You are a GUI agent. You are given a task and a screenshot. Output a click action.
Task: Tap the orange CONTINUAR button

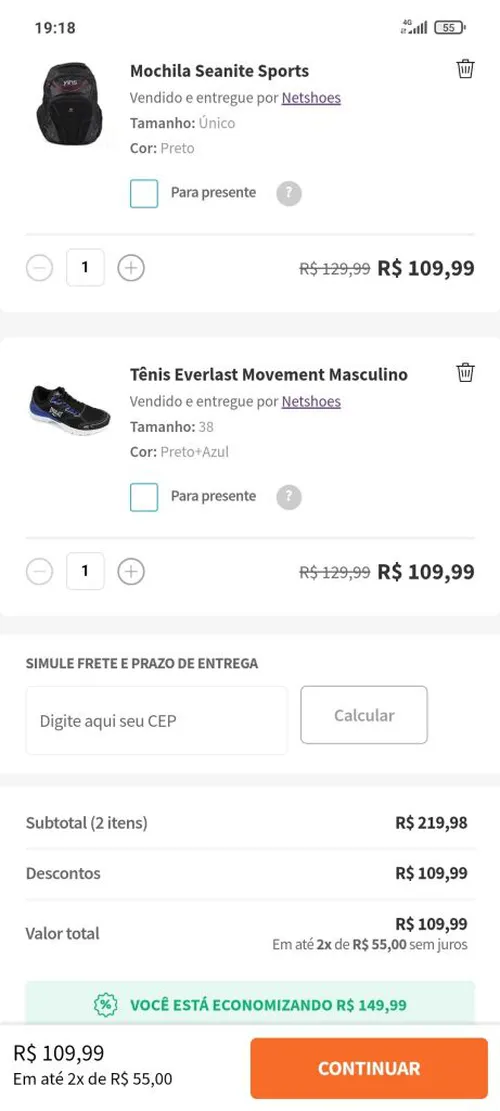click(369, 1068)
